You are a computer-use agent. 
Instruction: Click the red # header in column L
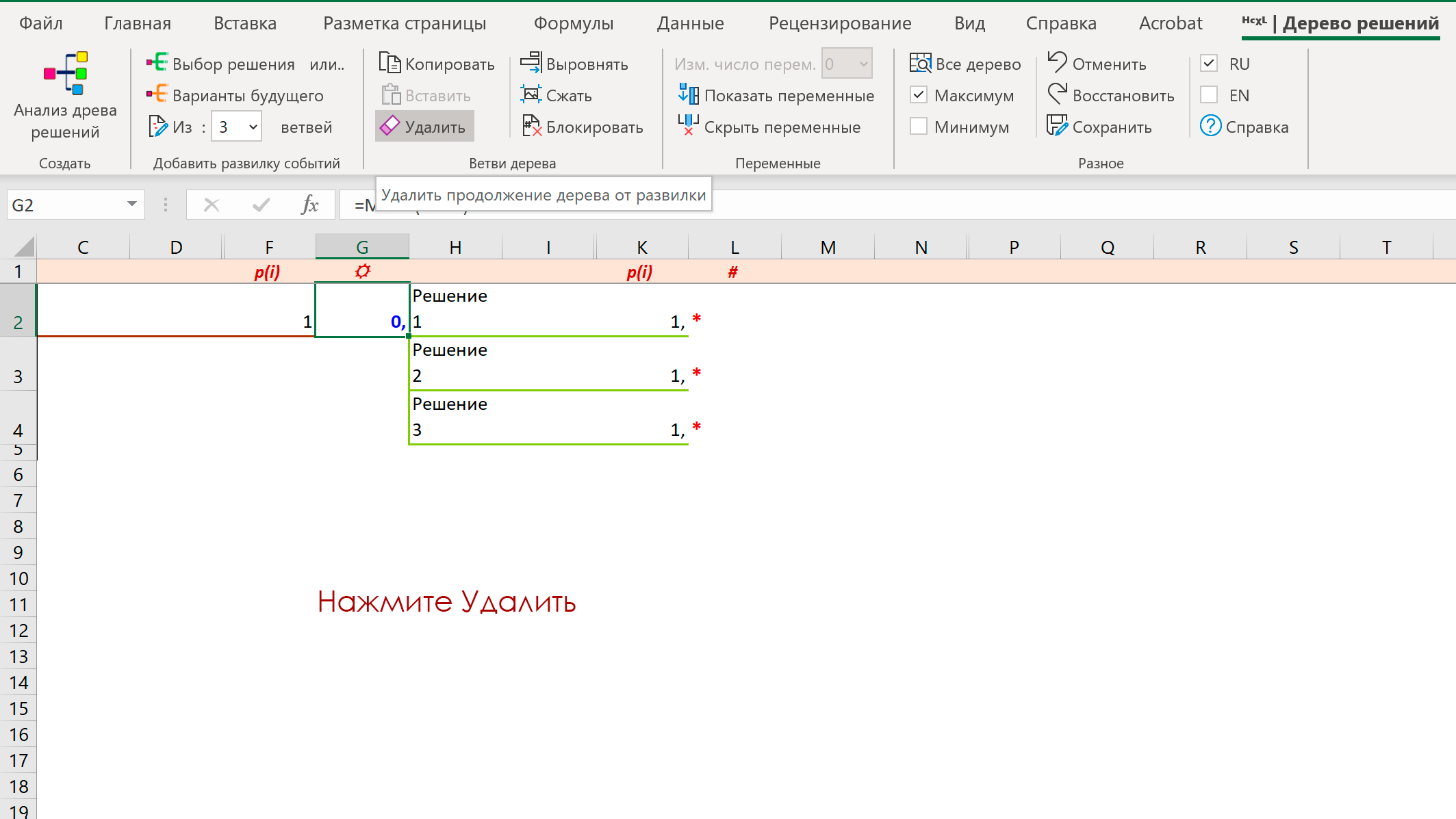[x=732, y=272]
